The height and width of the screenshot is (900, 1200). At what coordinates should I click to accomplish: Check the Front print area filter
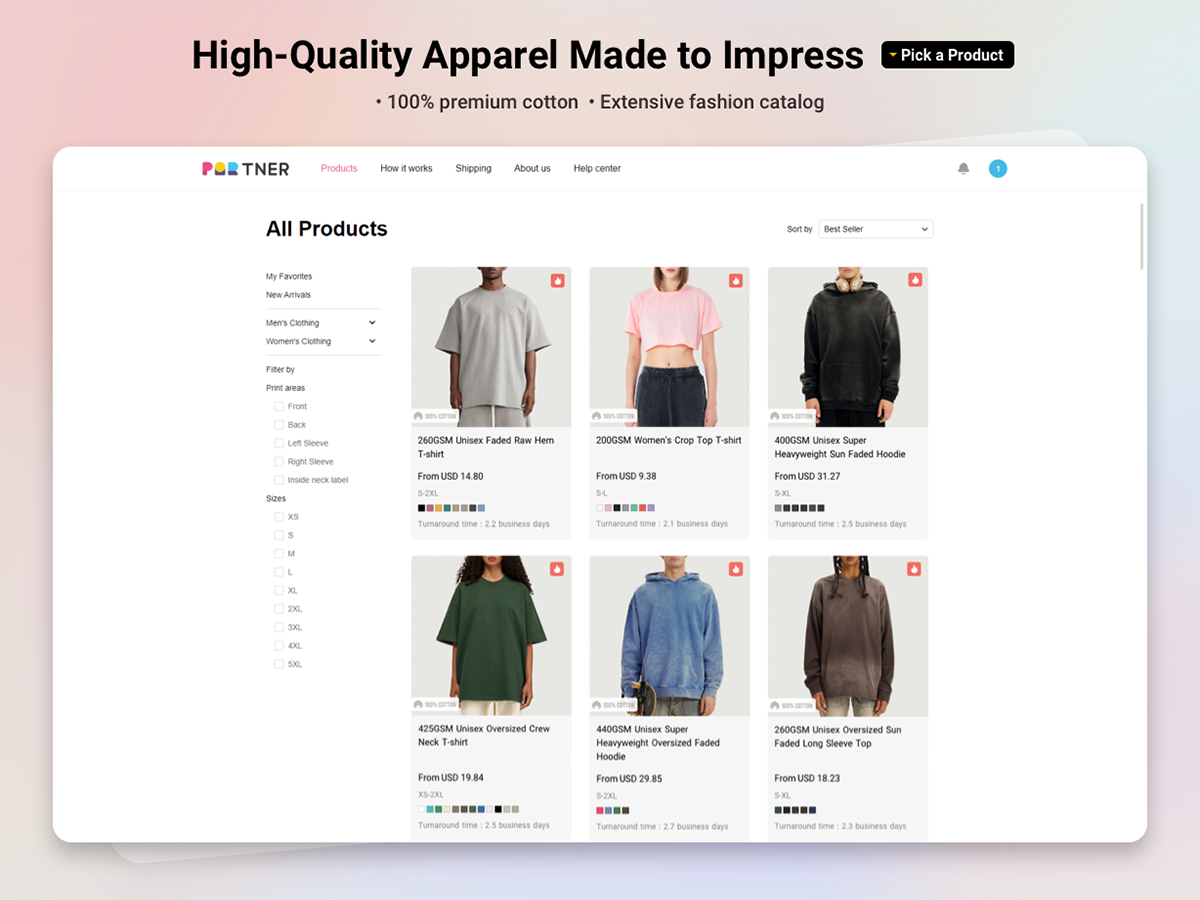coord(279,406)
